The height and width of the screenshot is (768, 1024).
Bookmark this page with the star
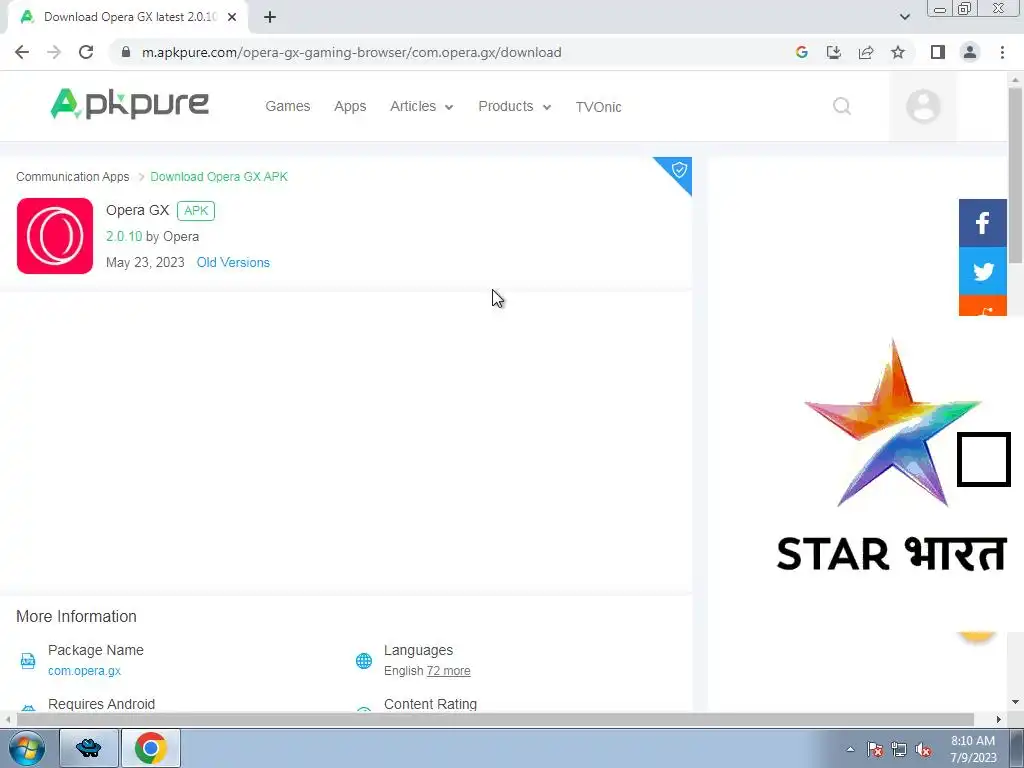[x=898, y=52]
